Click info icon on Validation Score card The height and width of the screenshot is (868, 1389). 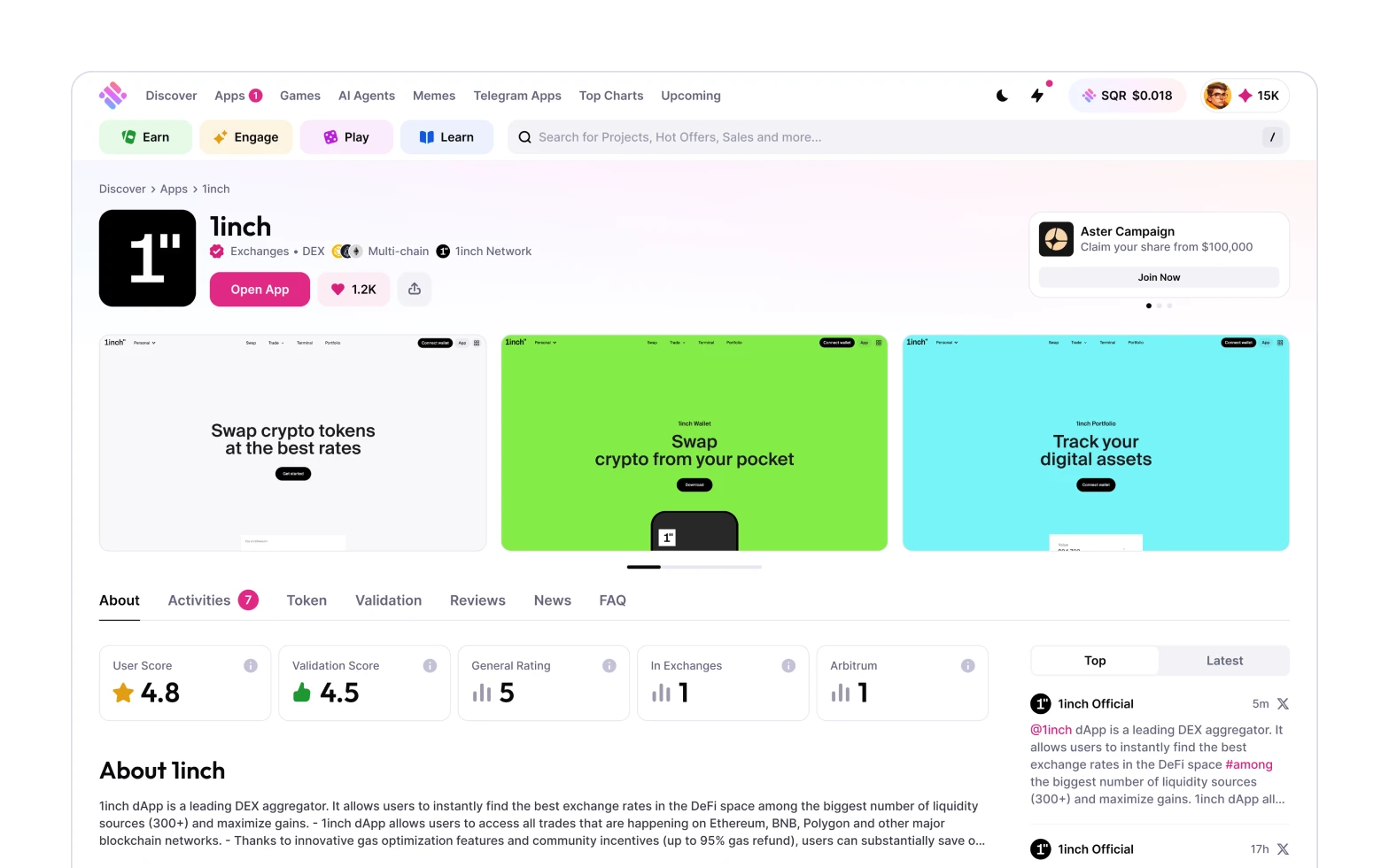[430, 666]
